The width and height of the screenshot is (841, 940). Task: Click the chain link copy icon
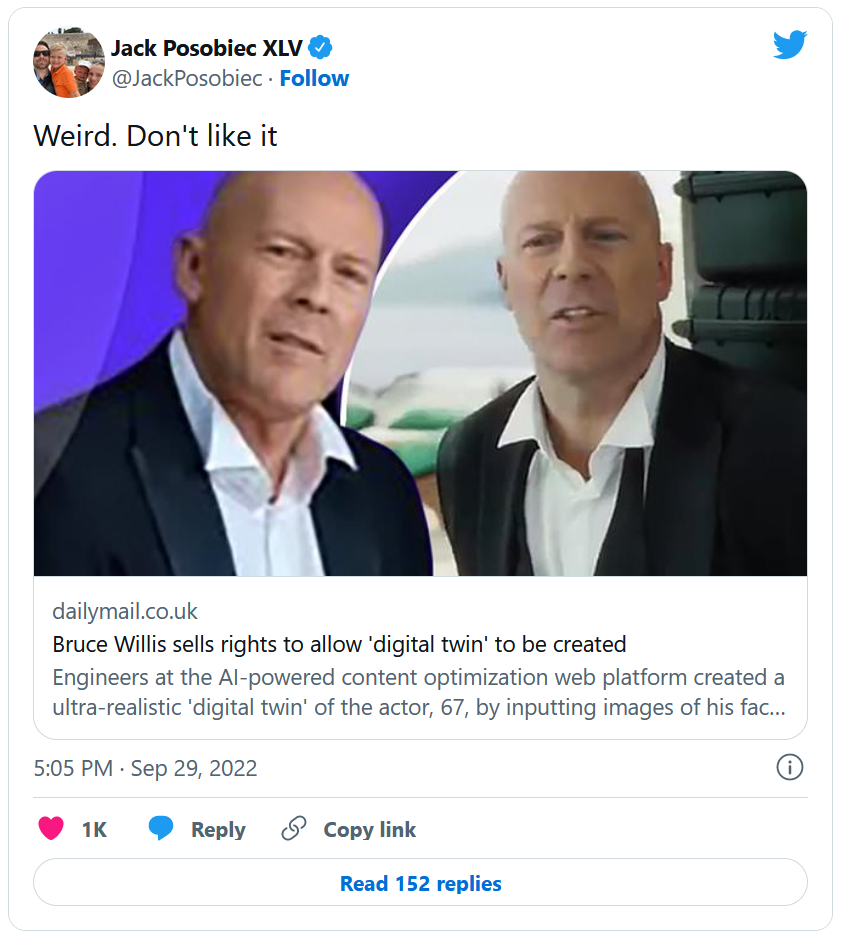[293, 829]
